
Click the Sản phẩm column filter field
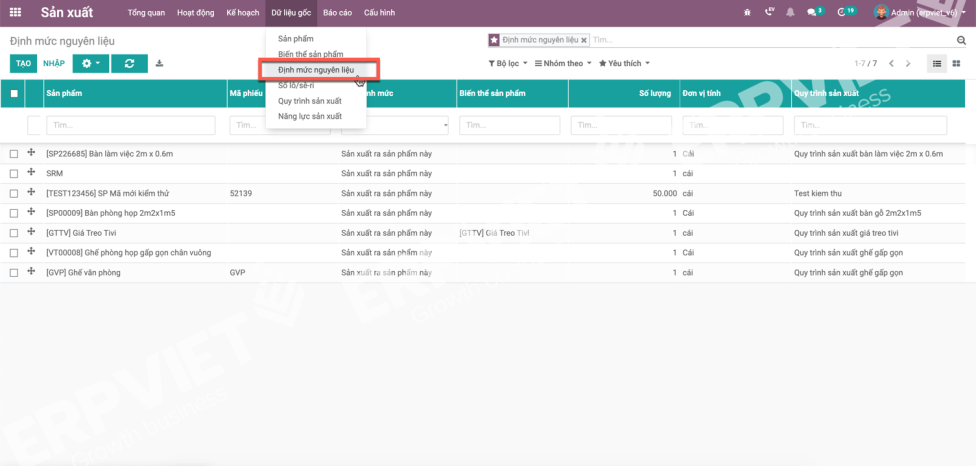coord(130,125)
